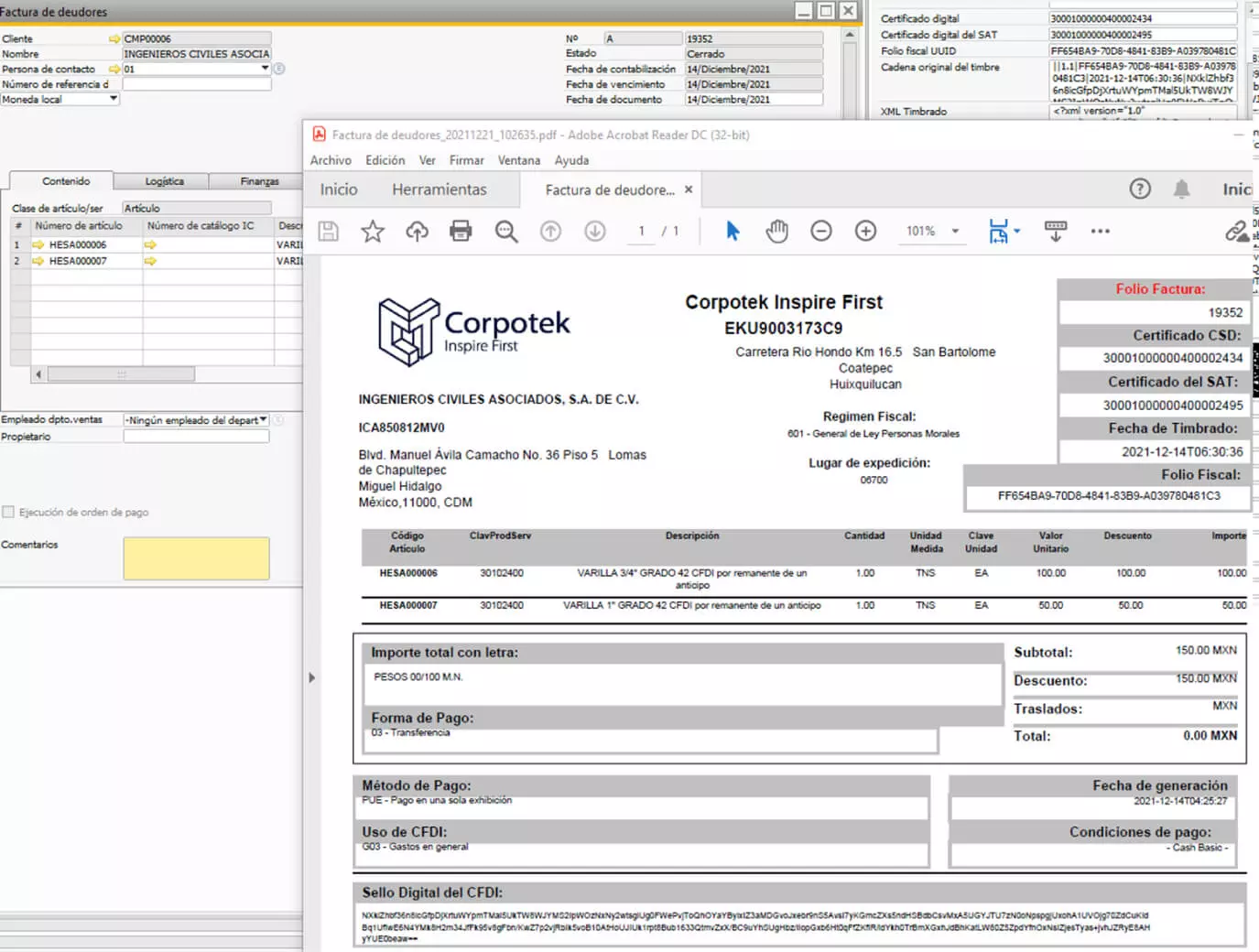Click the cloud upload icon
Image resolution: width=1259 pixels, height=952 pixels.
click(417, 232)
